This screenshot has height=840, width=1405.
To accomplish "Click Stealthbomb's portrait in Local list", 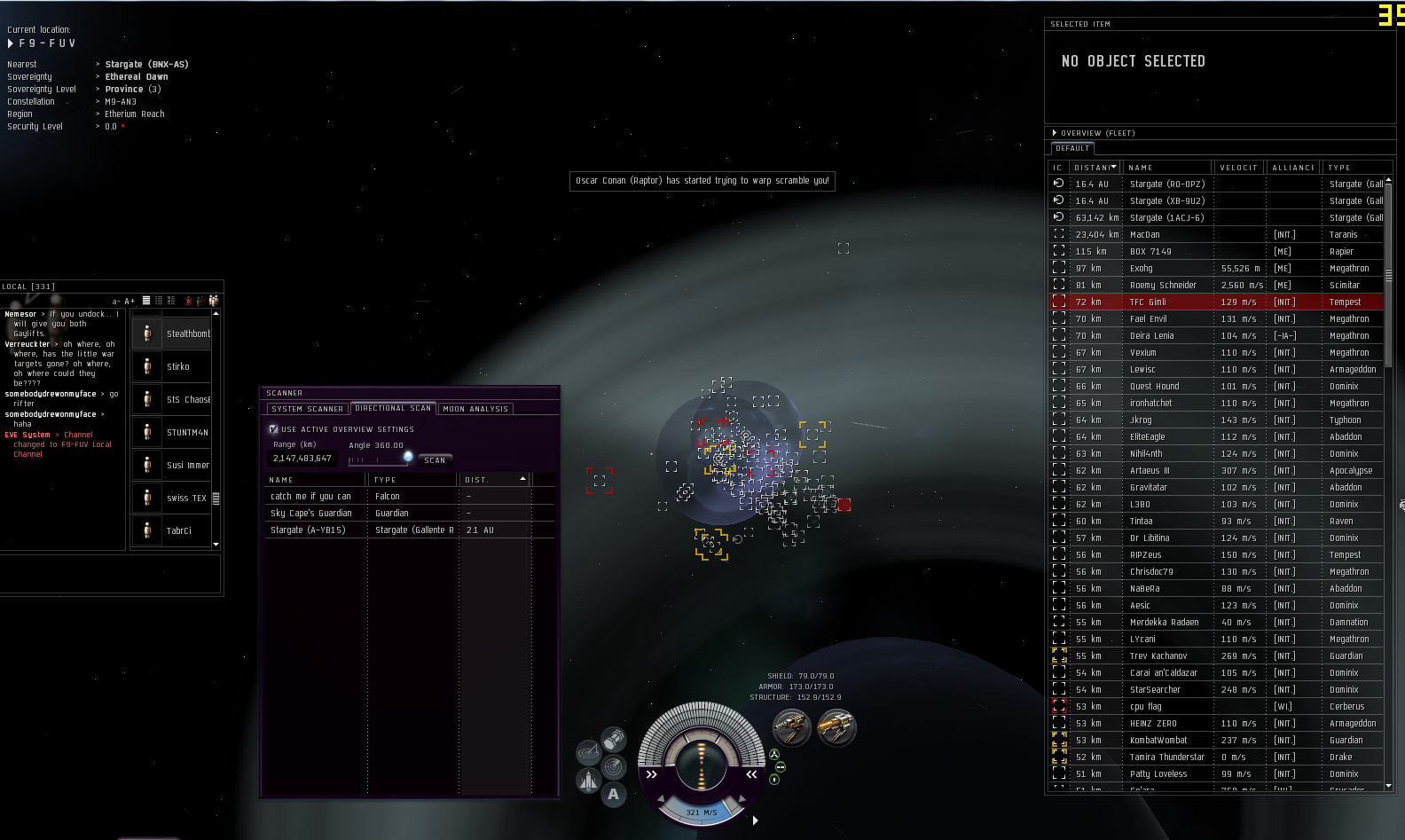I will [x=147, y=334].
